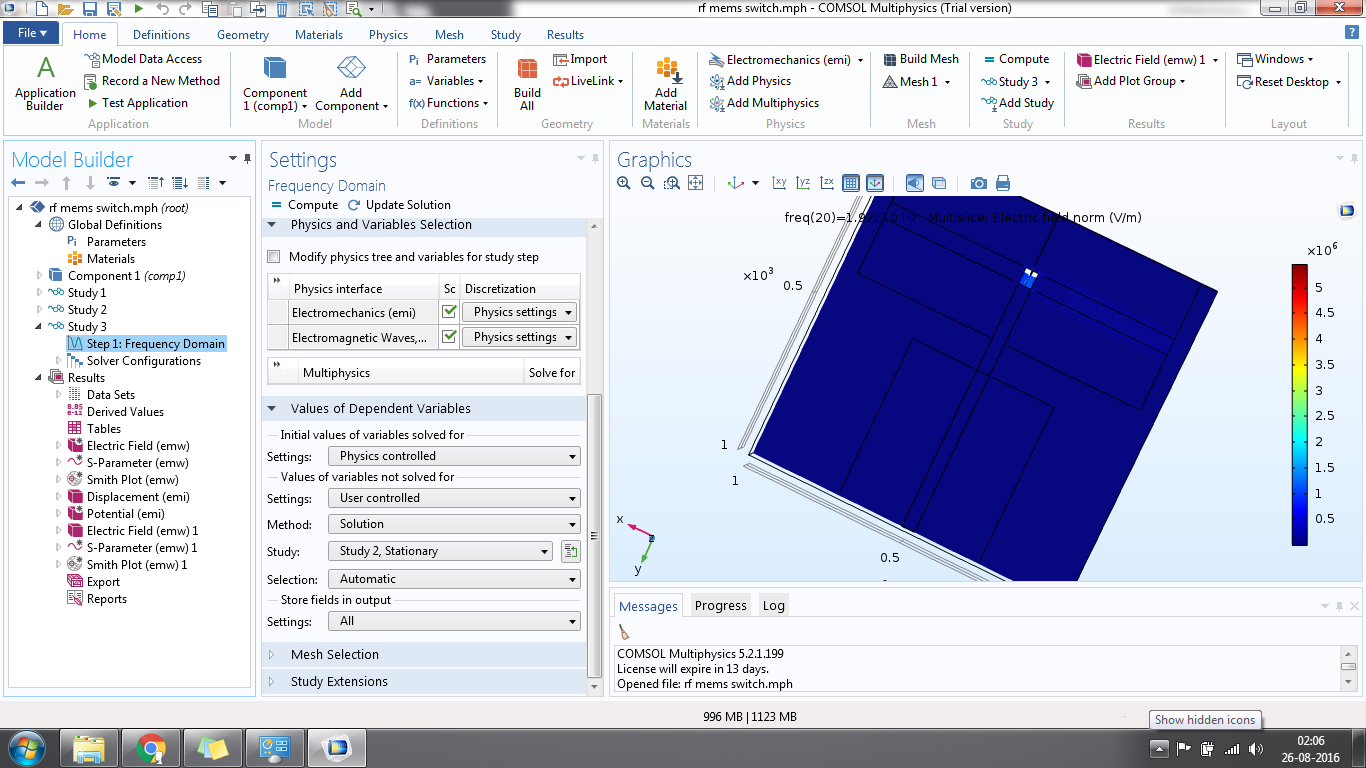Image resolution: width=1366 pixels, height=768 pixels.
Task: Expand Component 1 in Model Builder tree
Action: [x=41, y=276]
